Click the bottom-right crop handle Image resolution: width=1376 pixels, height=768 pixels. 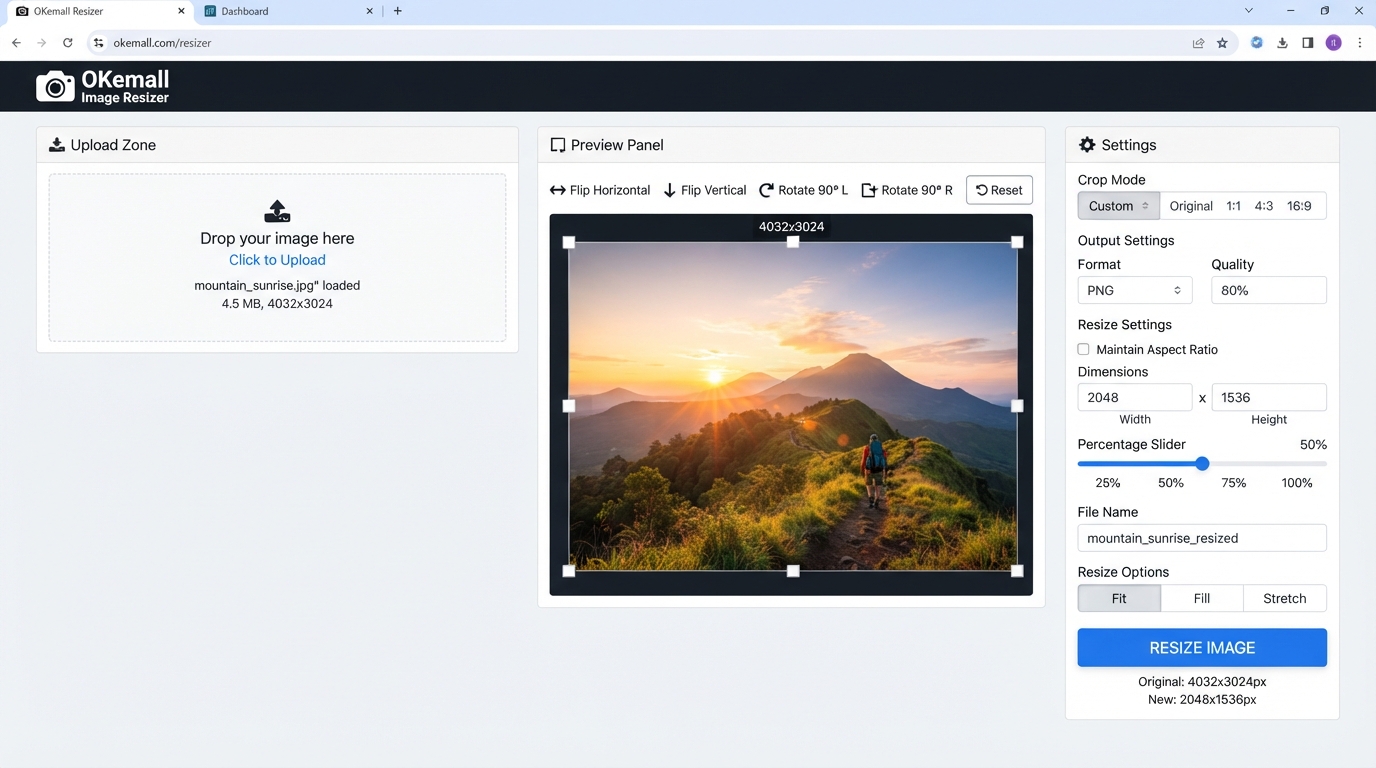tap(1017, 571)
